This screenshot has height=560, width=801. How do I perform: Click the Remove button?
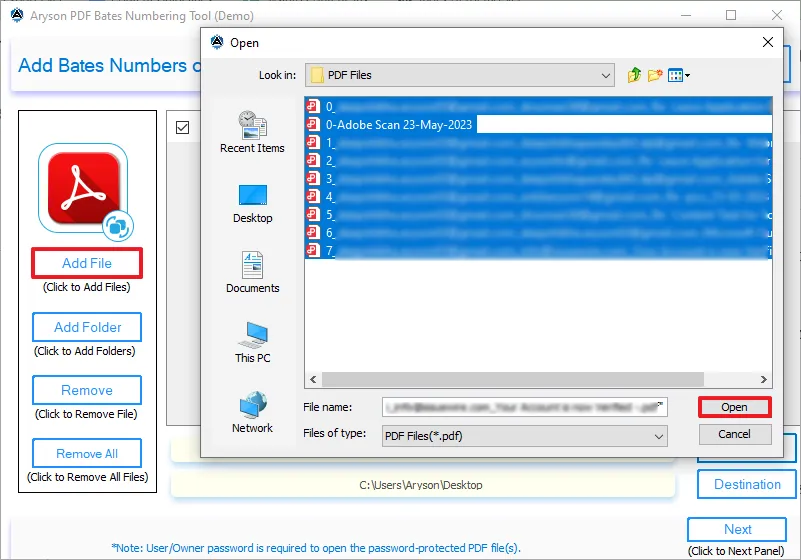tap(87, 390)
